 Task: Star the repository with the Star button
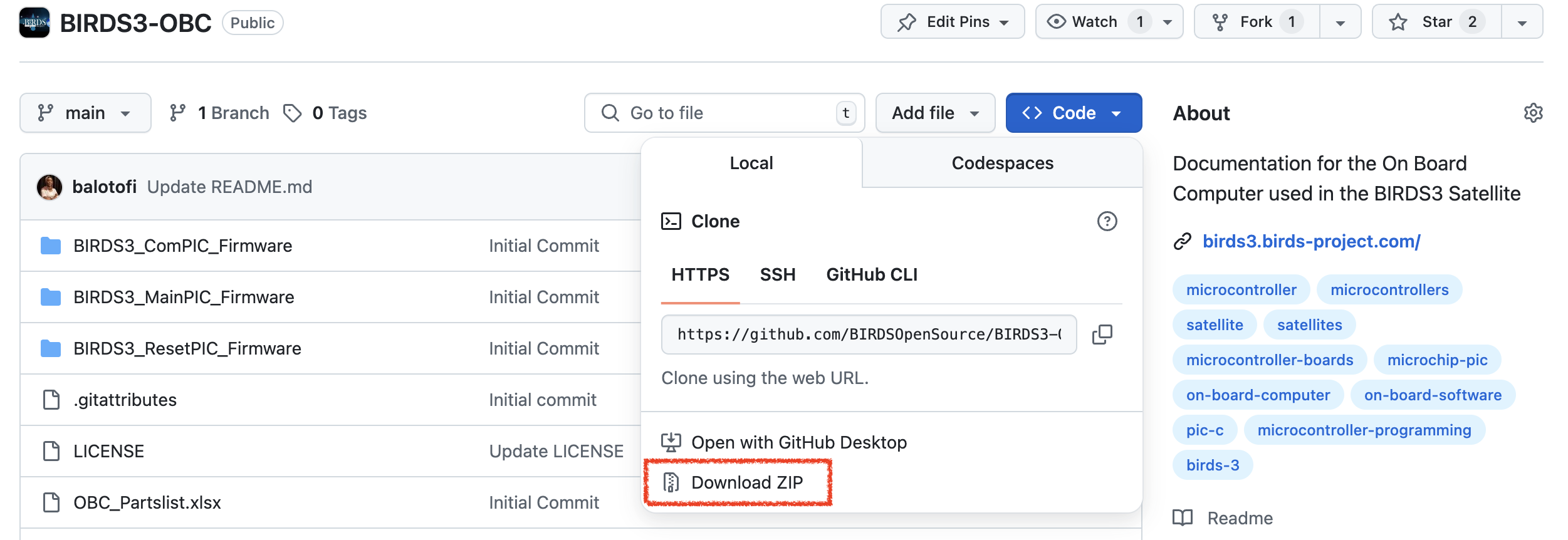point(1437,22)
